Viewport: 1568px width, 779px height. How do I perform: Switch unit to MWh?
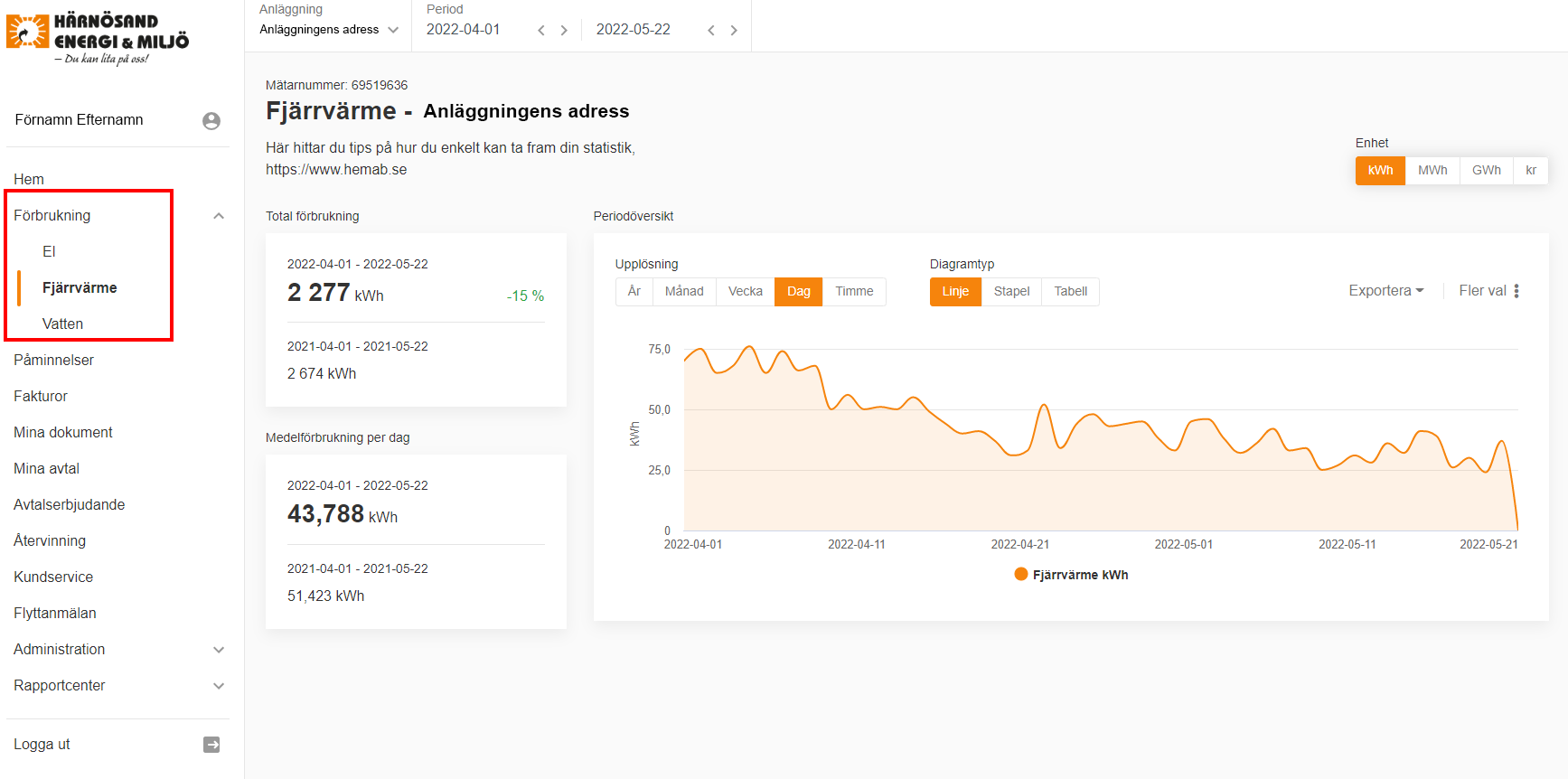click(1432, 171)
